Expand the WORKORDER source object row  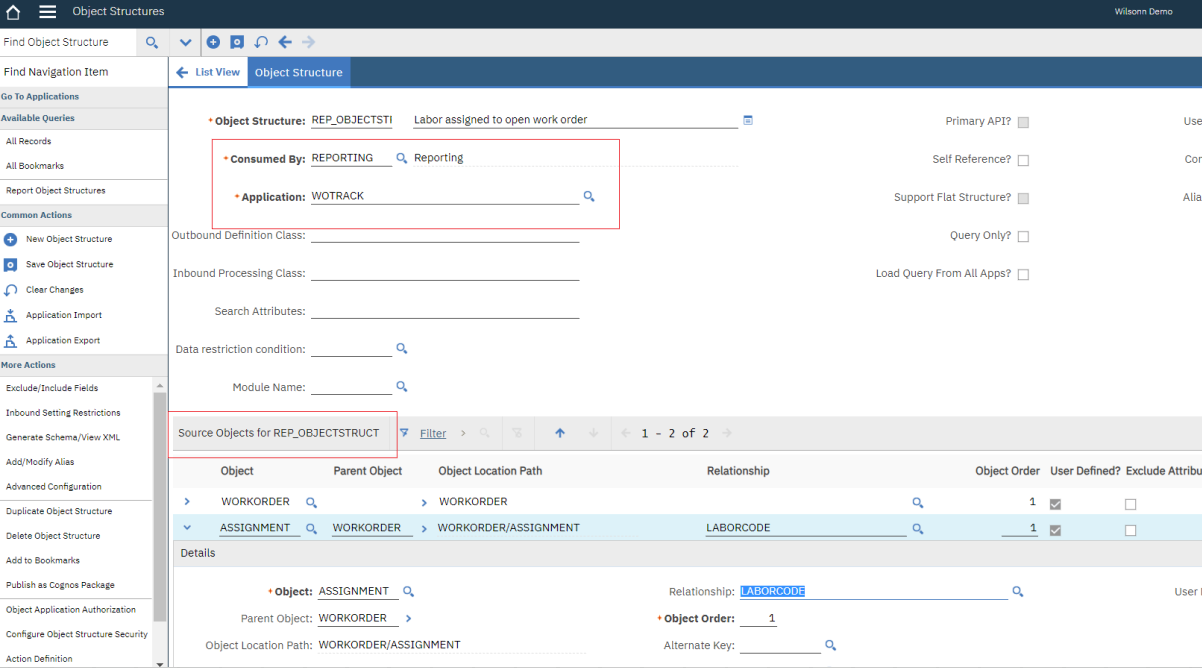187,501
